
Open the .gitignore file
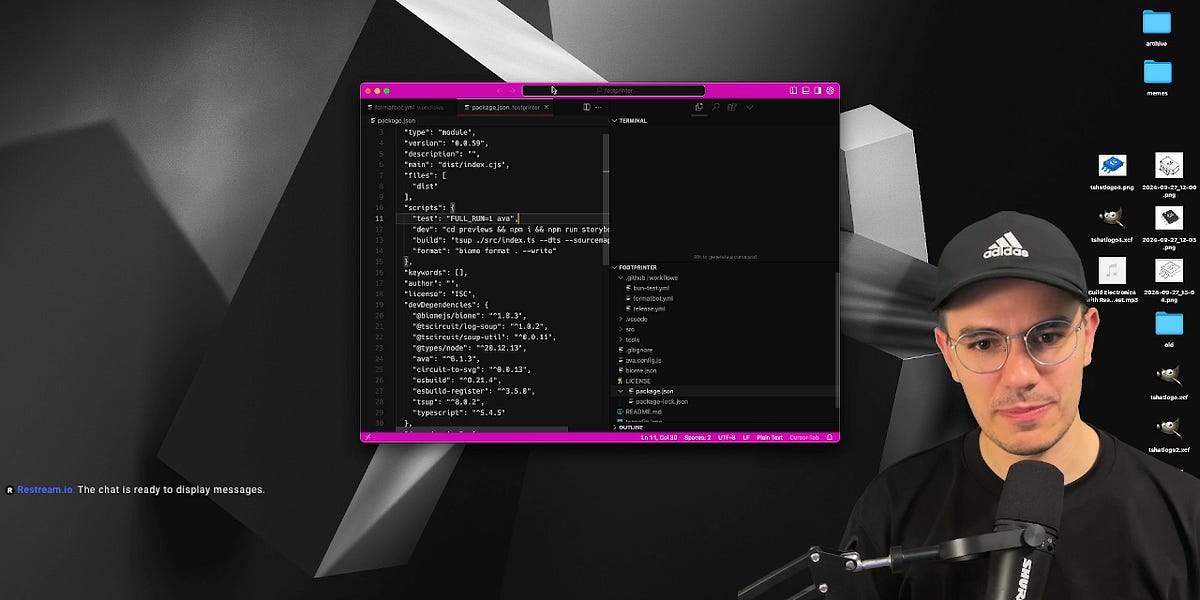[636, 350]
